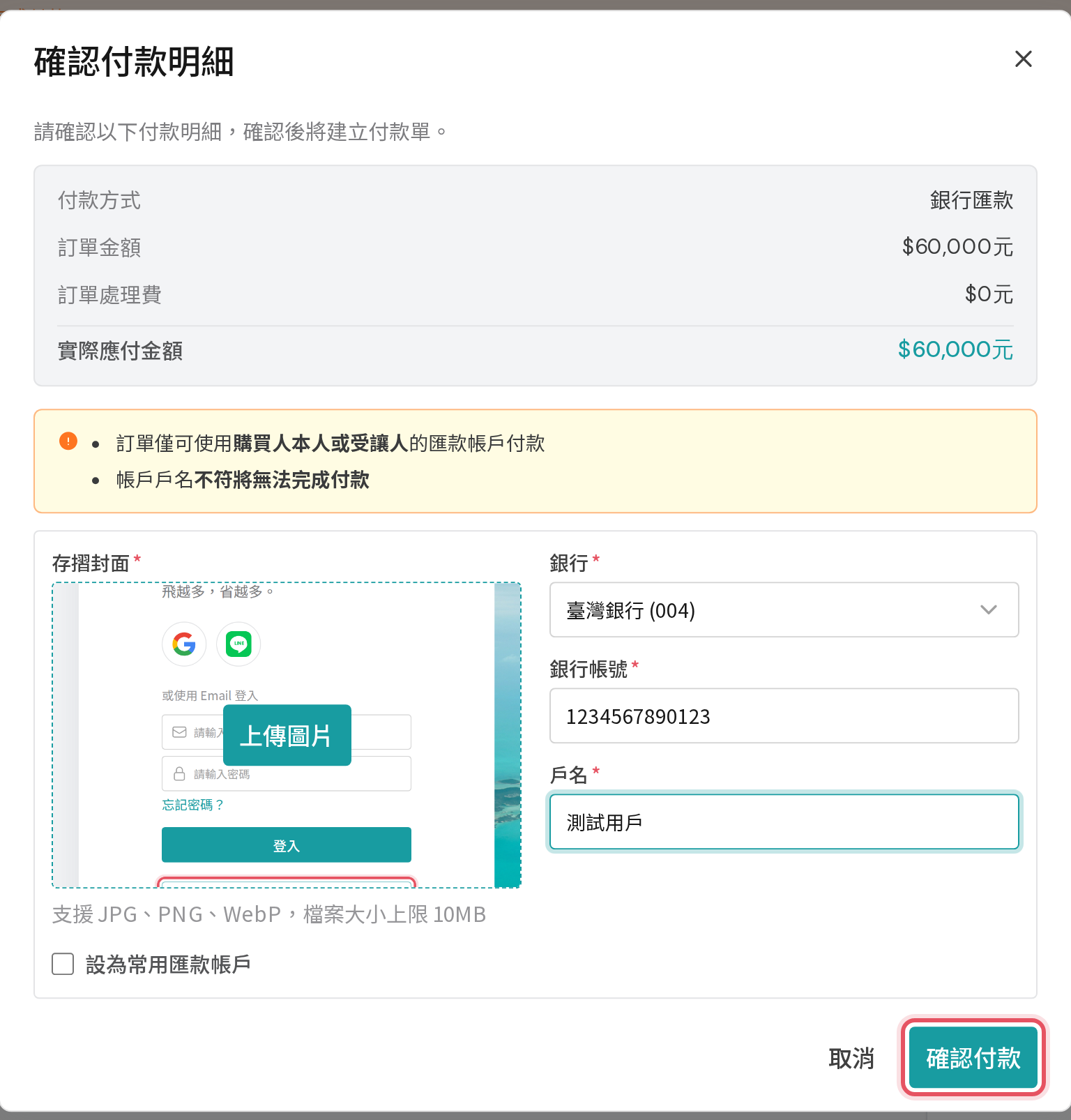The height and width of the screenshot is (1120, 1071).
Task: Click the 戶名 field containing 測試用戶
Action: [784, 822]
